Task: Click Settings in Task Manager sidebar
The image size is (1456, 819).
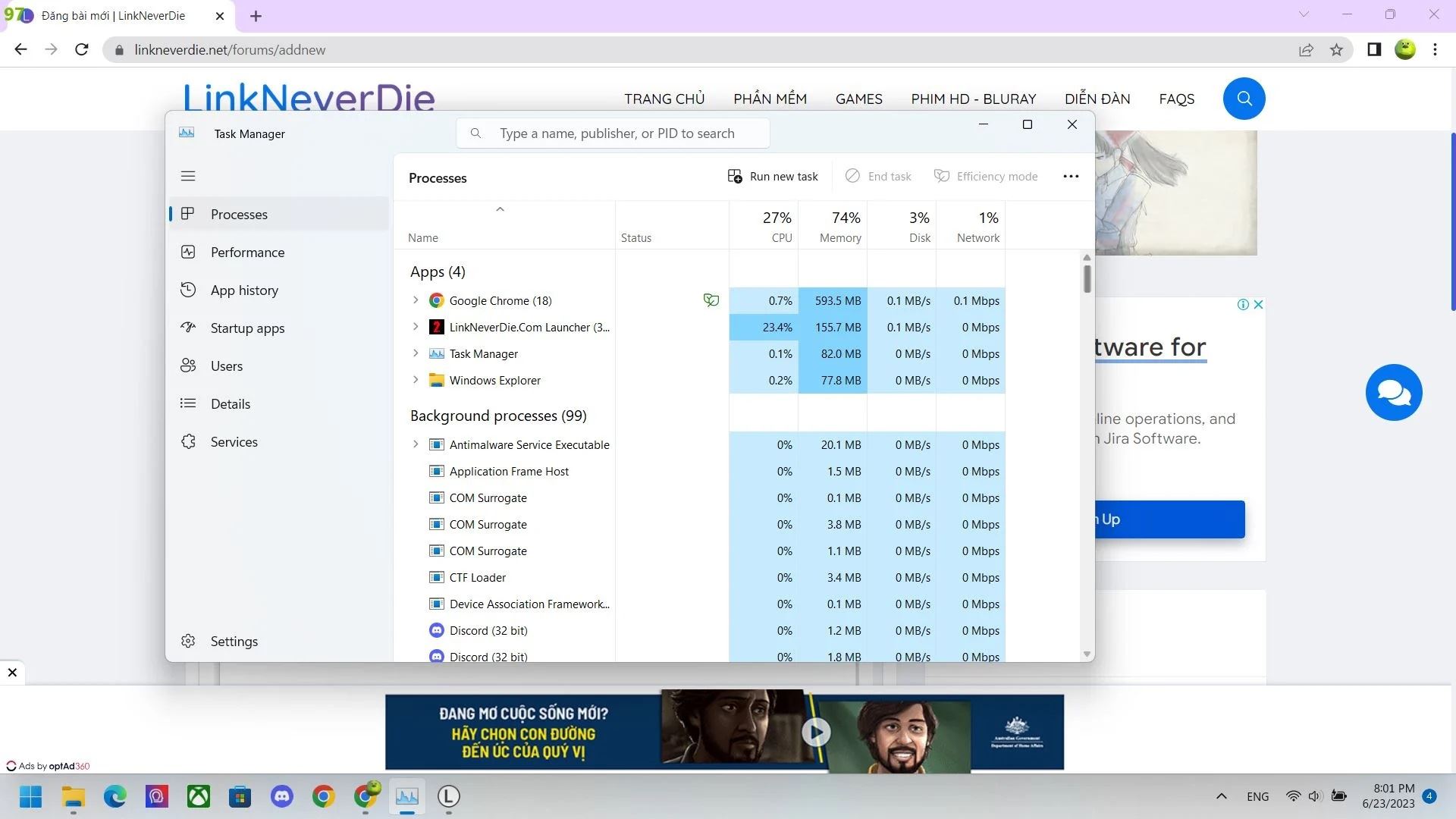Action: [x=235, y=641]
